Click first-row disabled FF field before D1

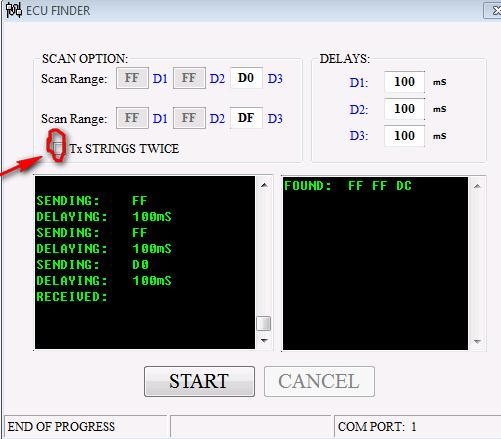(x=132, y=78)
